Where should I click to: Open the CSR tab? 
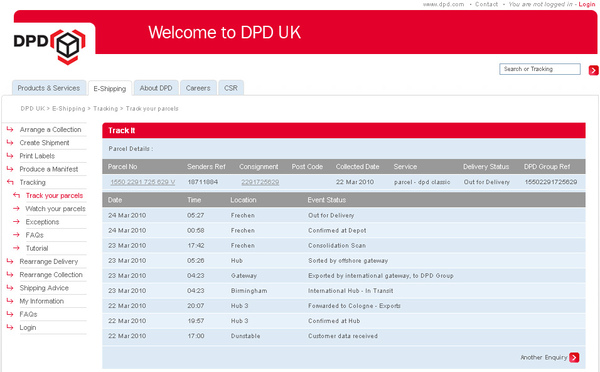(x=231, y=88)
